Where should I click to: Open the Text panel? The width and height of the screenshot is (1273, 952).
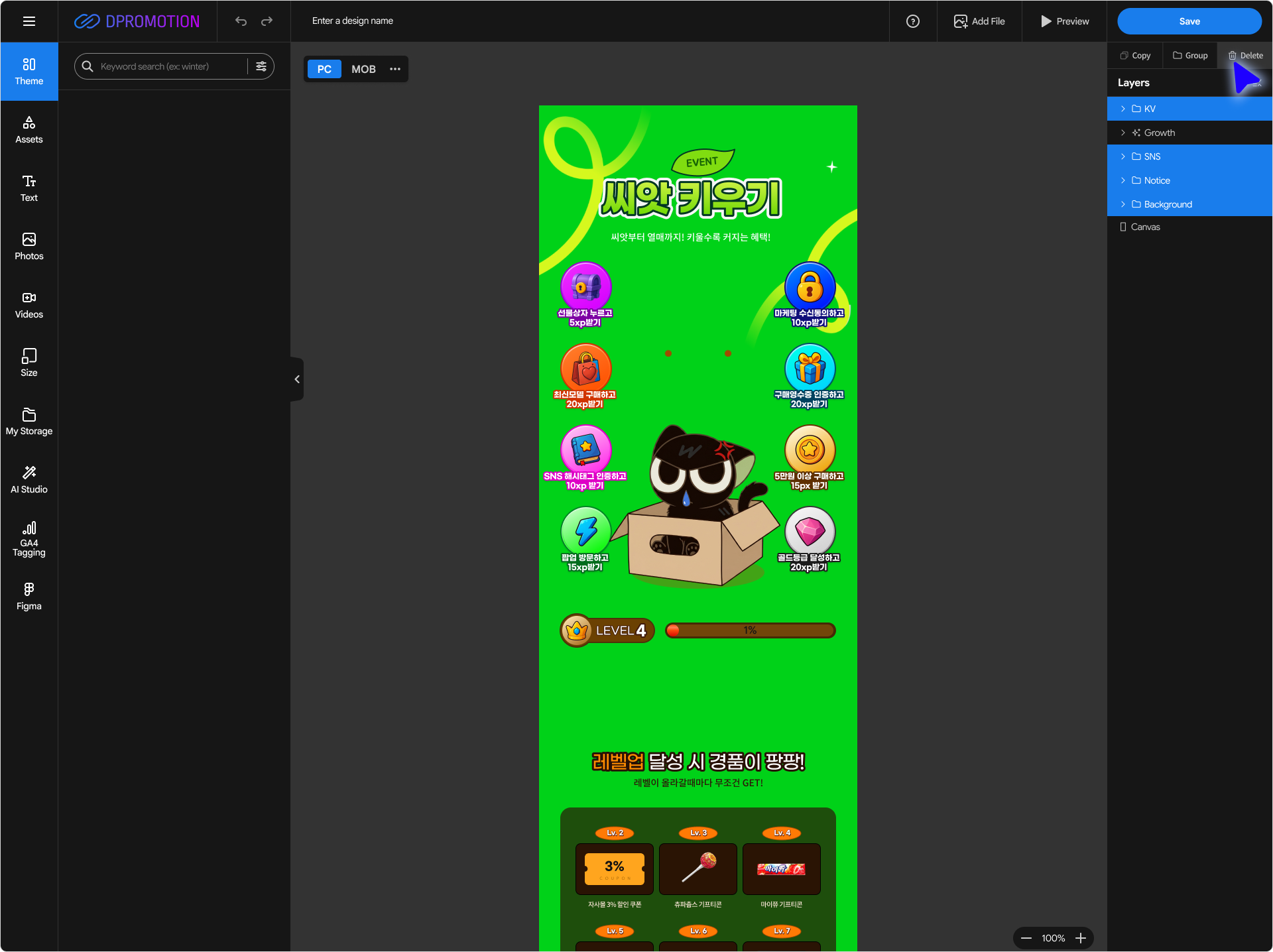[29, 188]
